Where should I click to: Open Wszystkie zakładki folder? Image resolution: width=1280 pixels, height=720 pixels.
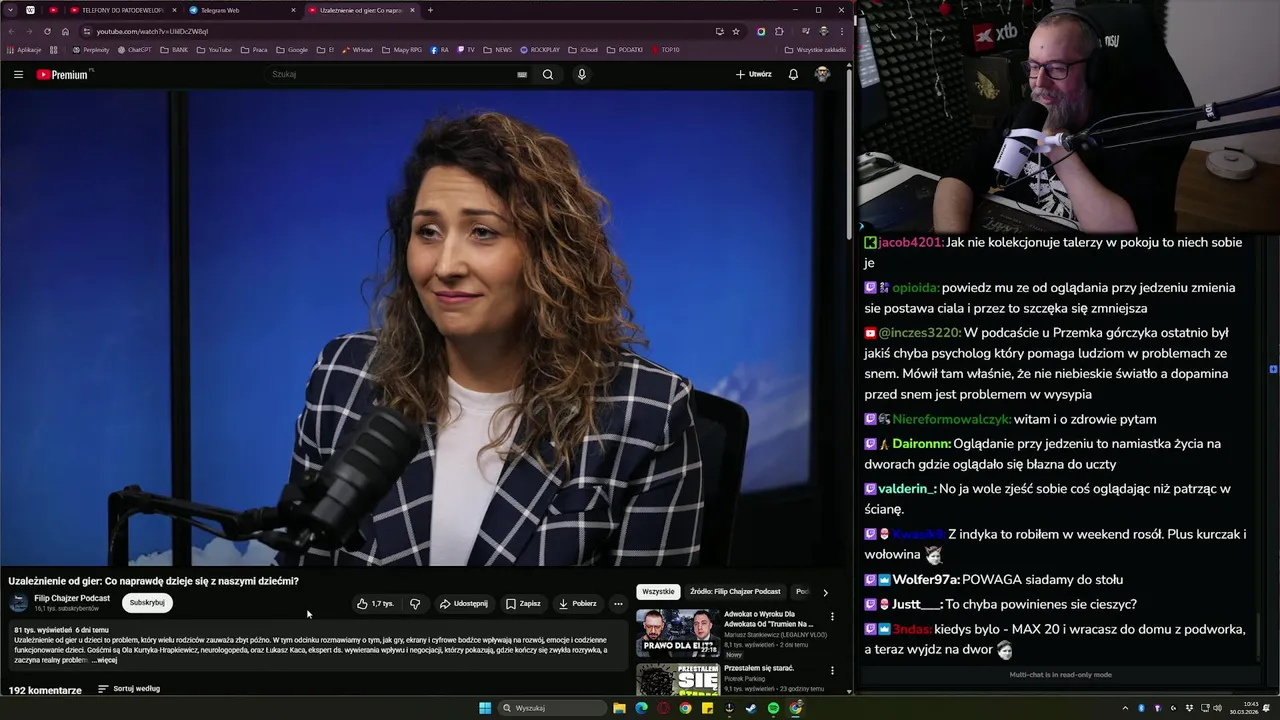pos(815,50)
